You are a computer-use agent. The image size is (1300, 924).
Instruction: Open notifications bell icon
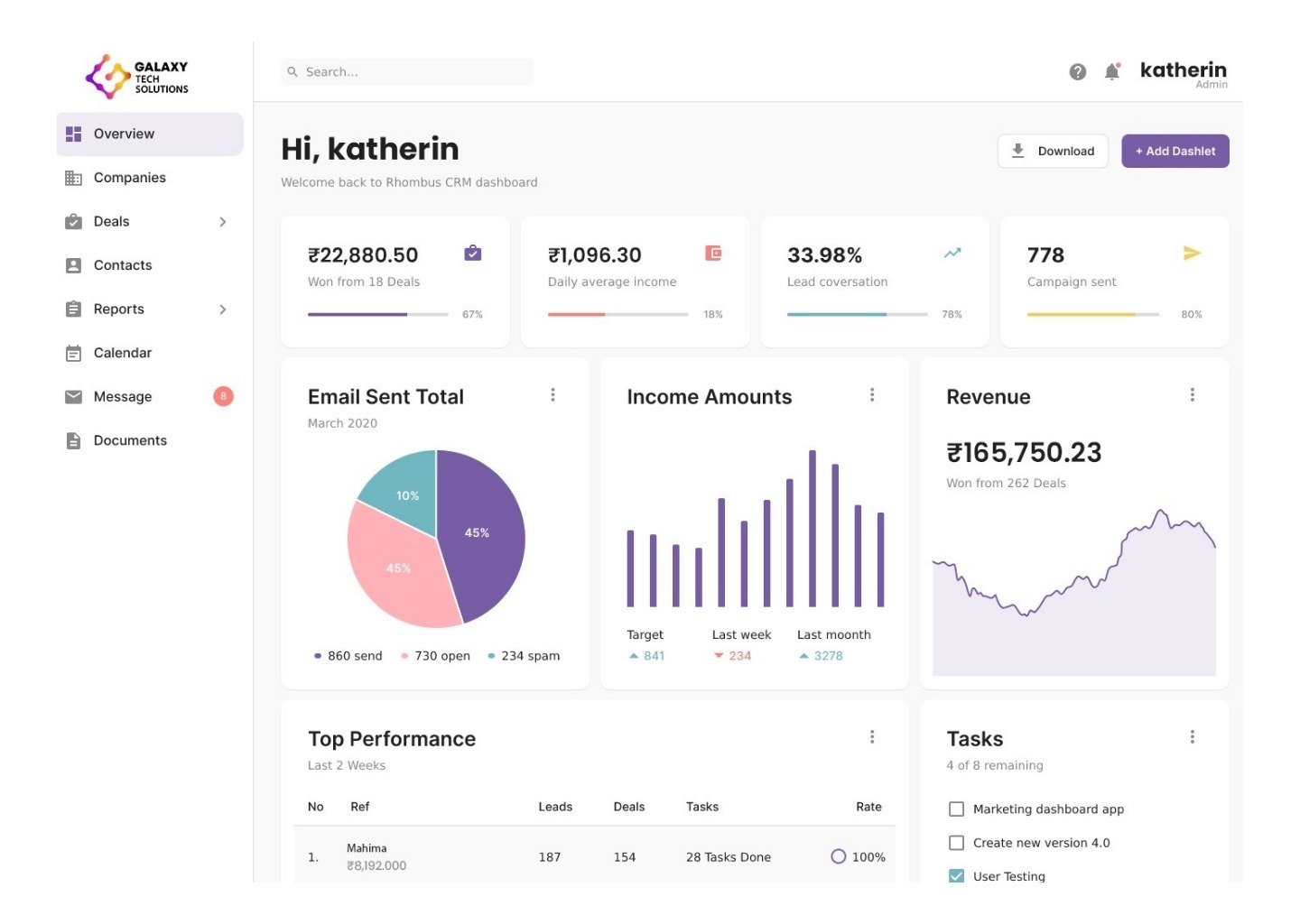point(1112,72)
